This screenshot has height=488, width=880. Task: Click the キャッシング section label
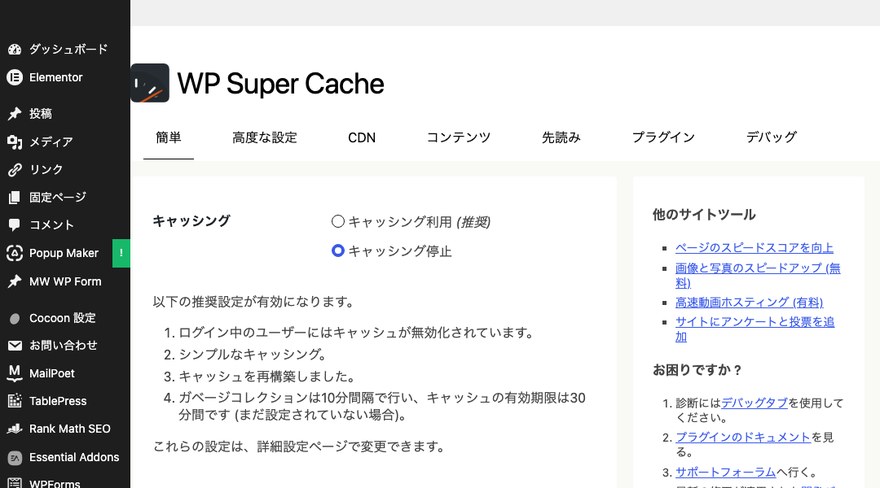tap(191, 221)
